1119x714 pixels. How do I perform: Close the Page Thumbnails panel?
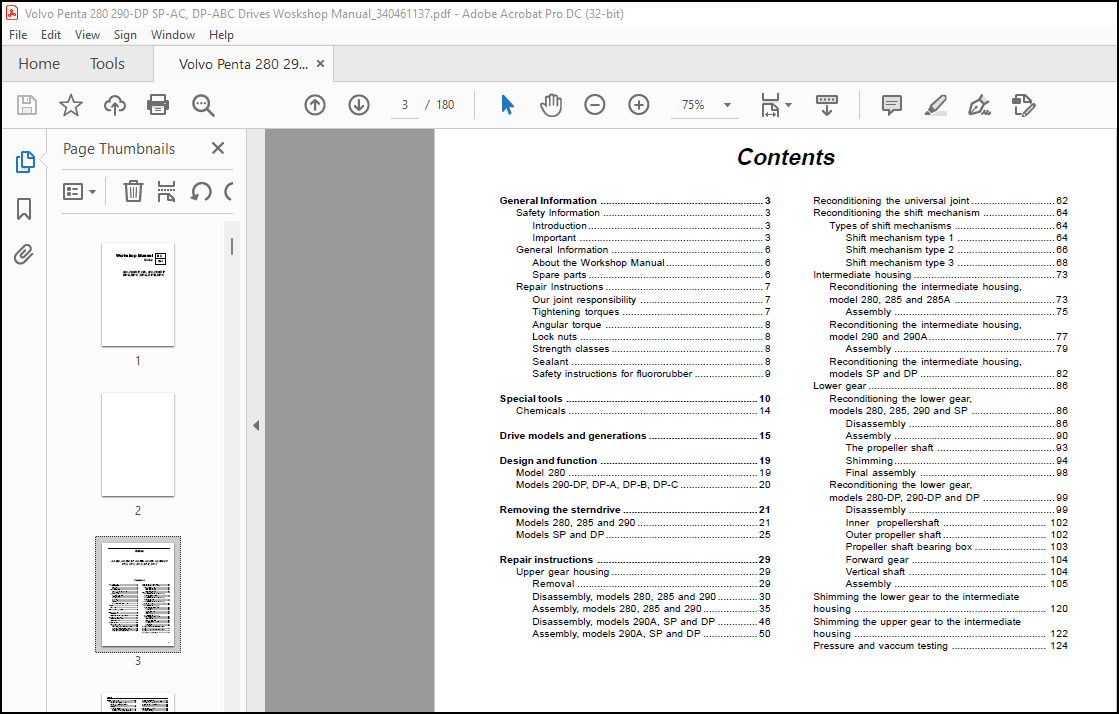click(218, 148)
